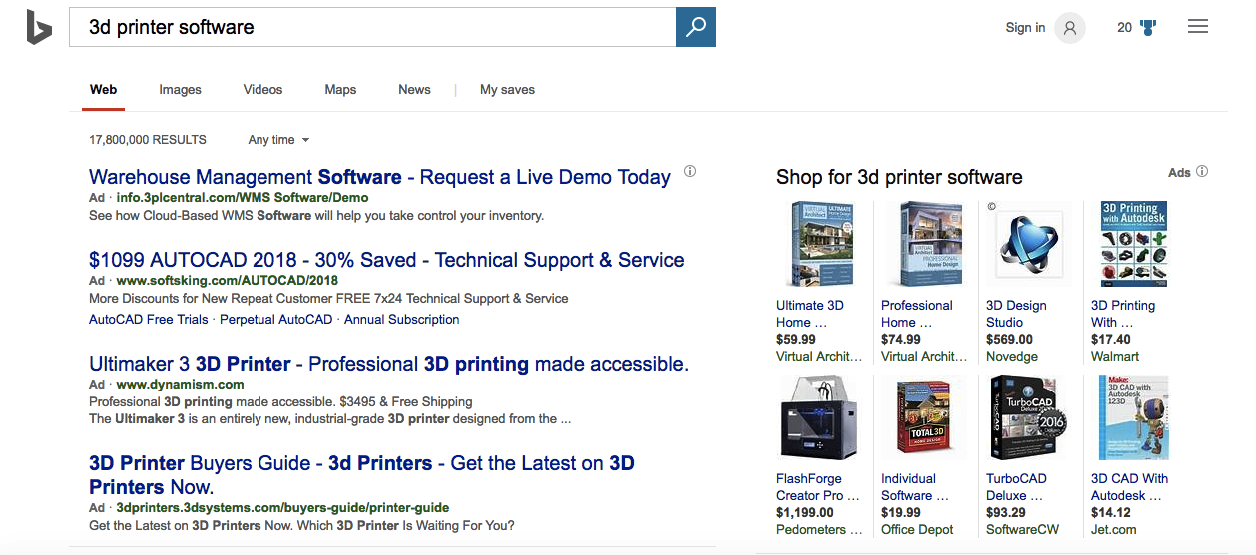
Task: Select the Web tab
Action: (103, 89)
